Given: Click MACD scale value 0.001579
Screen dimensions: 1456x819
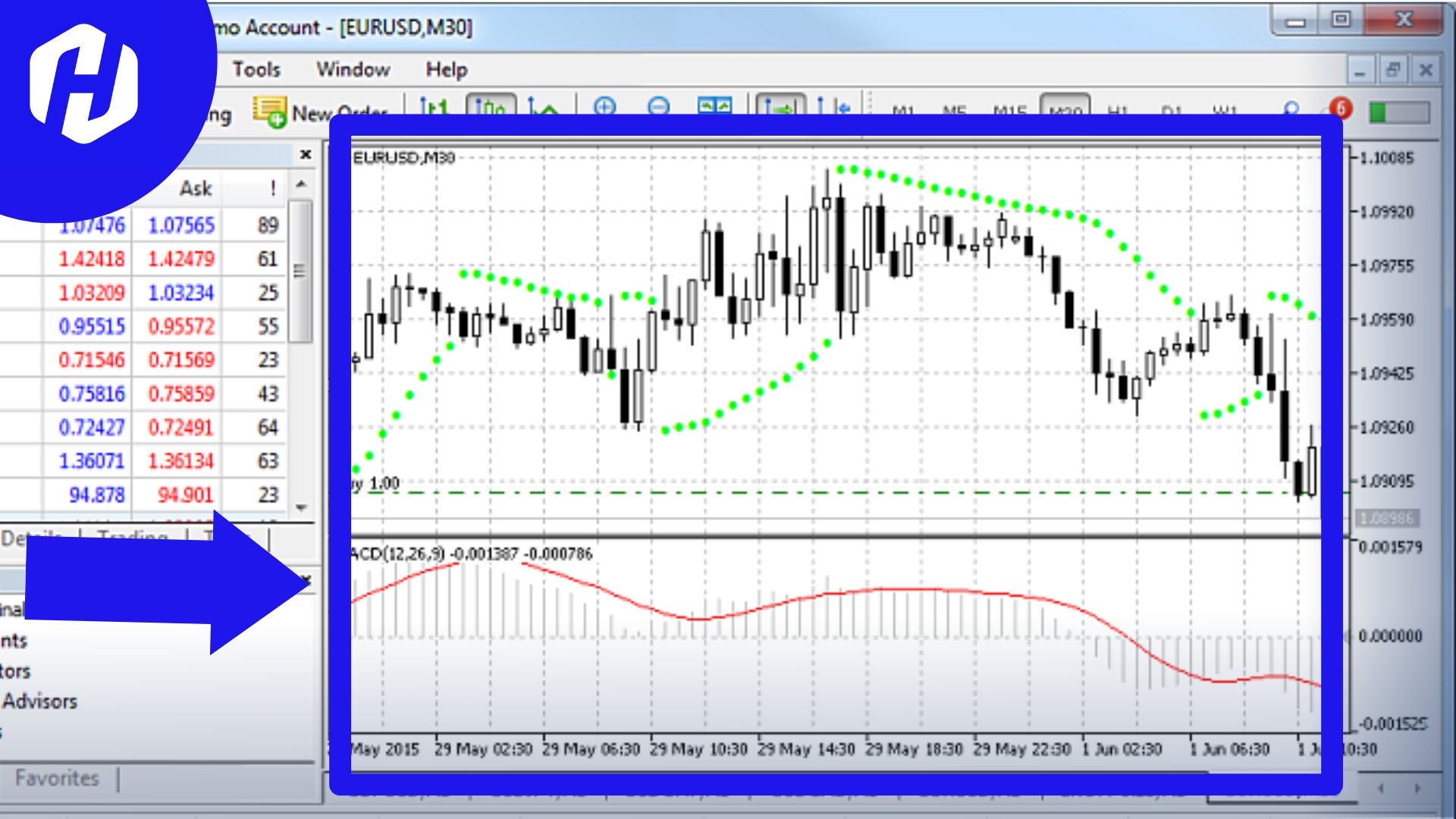Looking at the screenshot, I should pos(1391,548).
